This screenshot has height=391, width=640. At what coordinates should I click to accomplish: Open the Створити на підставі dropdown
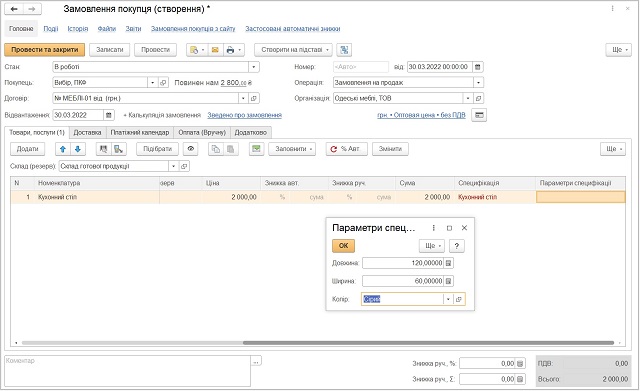(293, 50)
